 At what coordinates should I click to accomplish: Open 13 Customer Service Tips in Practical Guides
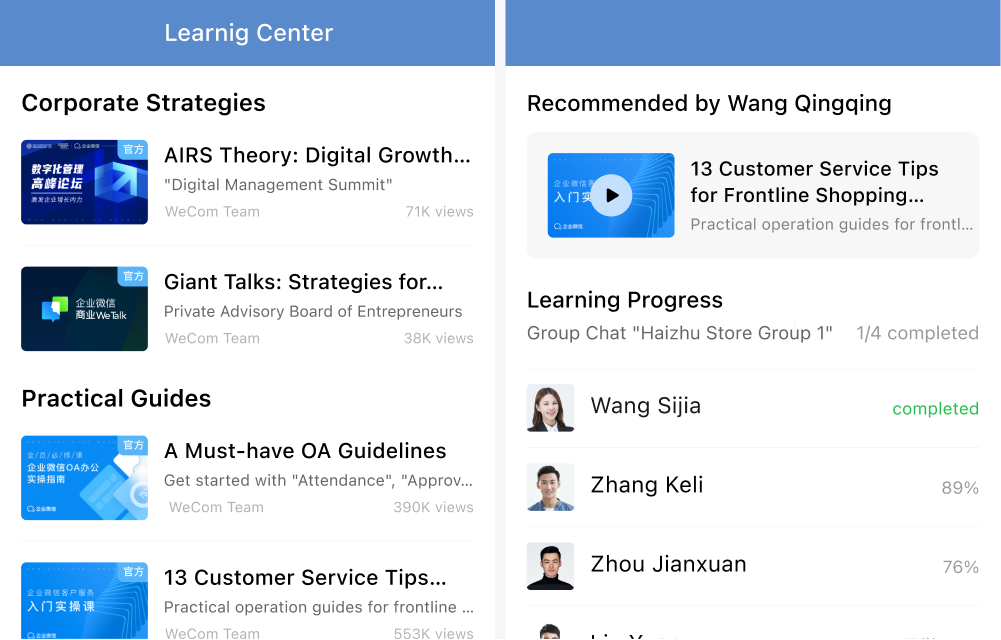(305, 577)
